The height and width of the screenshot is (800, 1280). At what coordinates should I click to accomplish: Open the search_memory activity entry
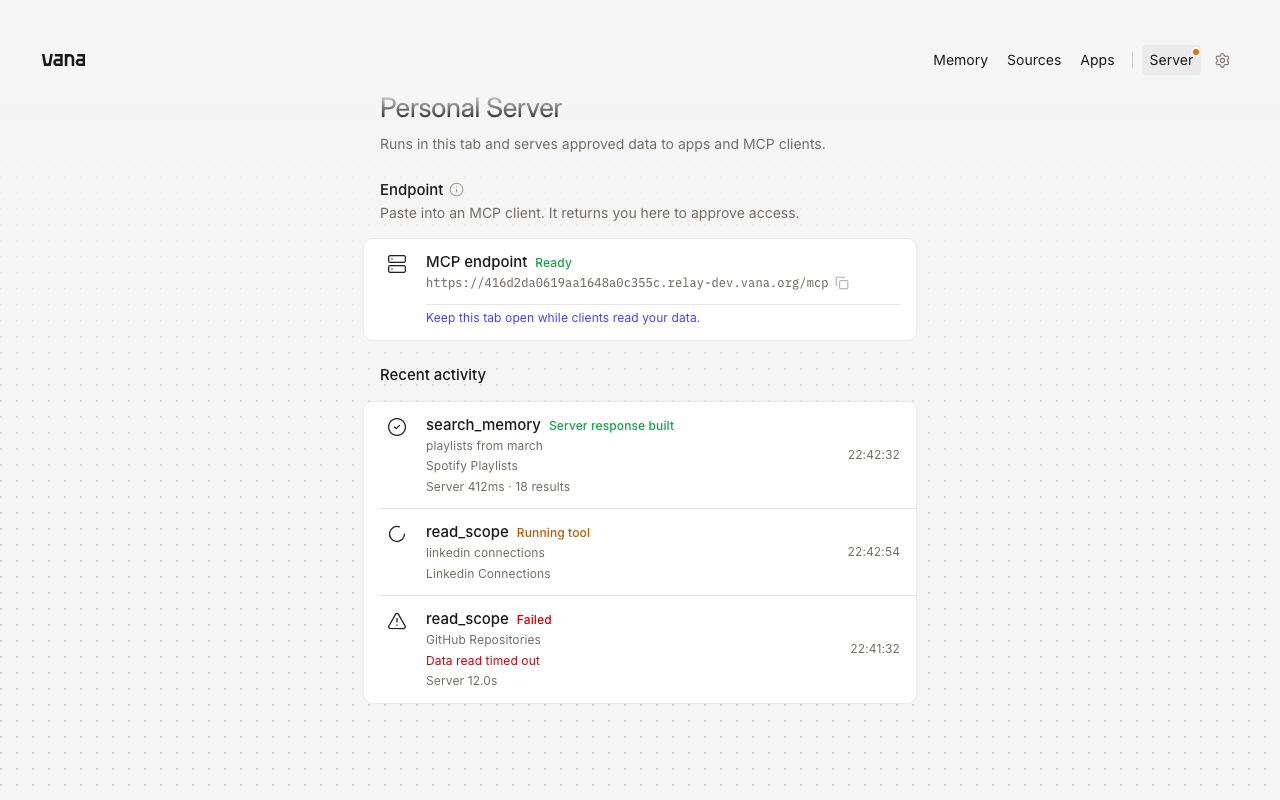click(x=640, y=455)
